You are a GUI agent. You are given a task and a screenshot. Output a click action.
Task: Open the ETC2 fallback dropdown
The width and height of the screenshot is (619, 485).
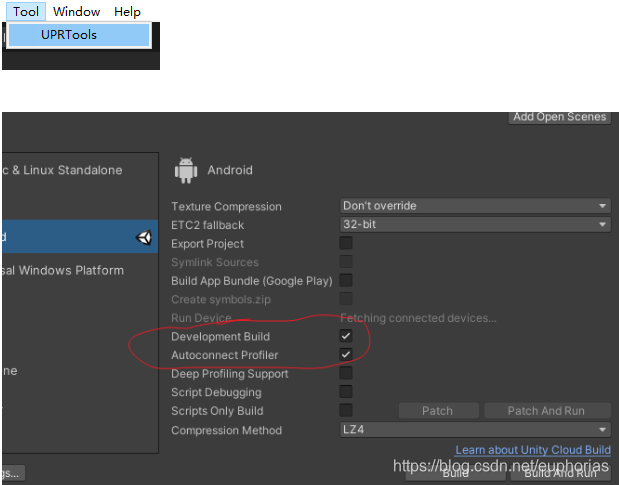[x=475, y=224]
